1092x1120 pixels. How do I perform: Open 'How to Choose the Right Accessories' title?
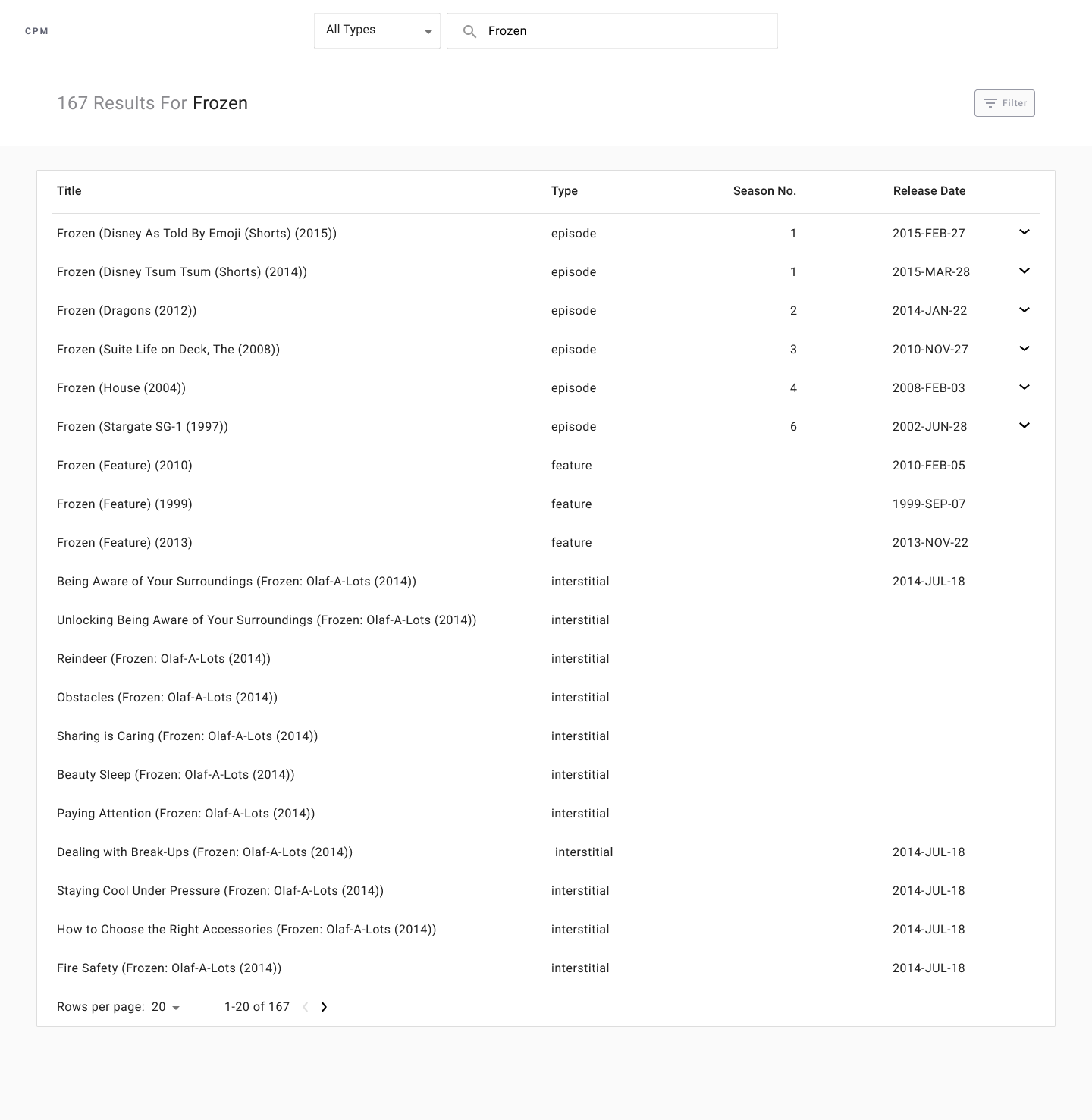pyautogui.click(x=246, y=930)
